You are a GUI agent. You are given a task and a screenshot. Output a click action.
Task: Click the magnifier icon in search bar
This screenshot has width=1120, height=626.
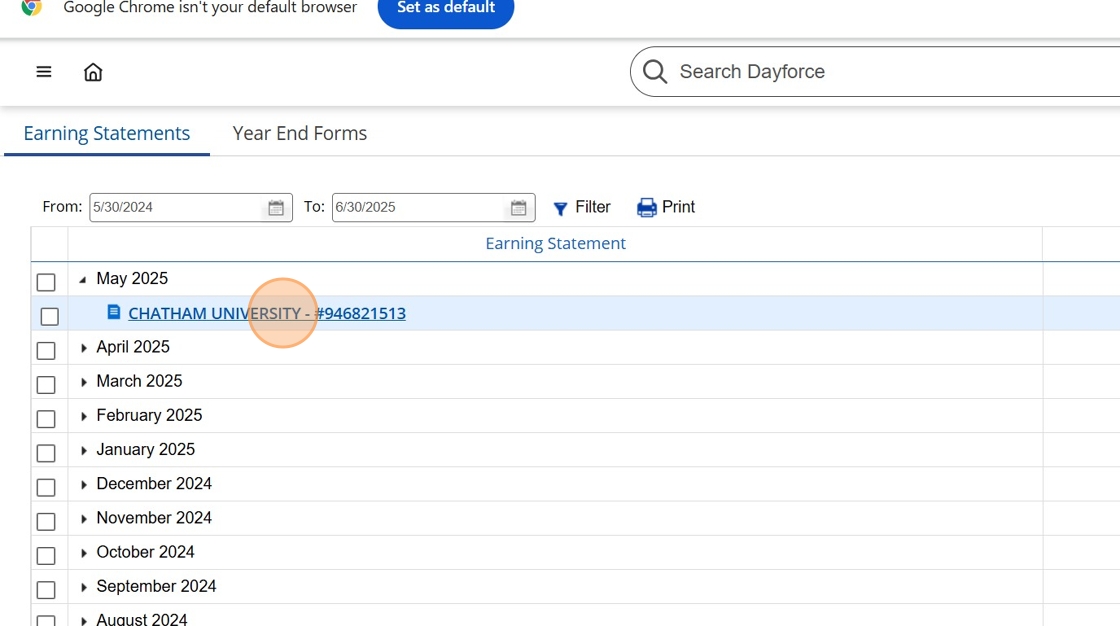pyautogui.click(x=654, y=71)
